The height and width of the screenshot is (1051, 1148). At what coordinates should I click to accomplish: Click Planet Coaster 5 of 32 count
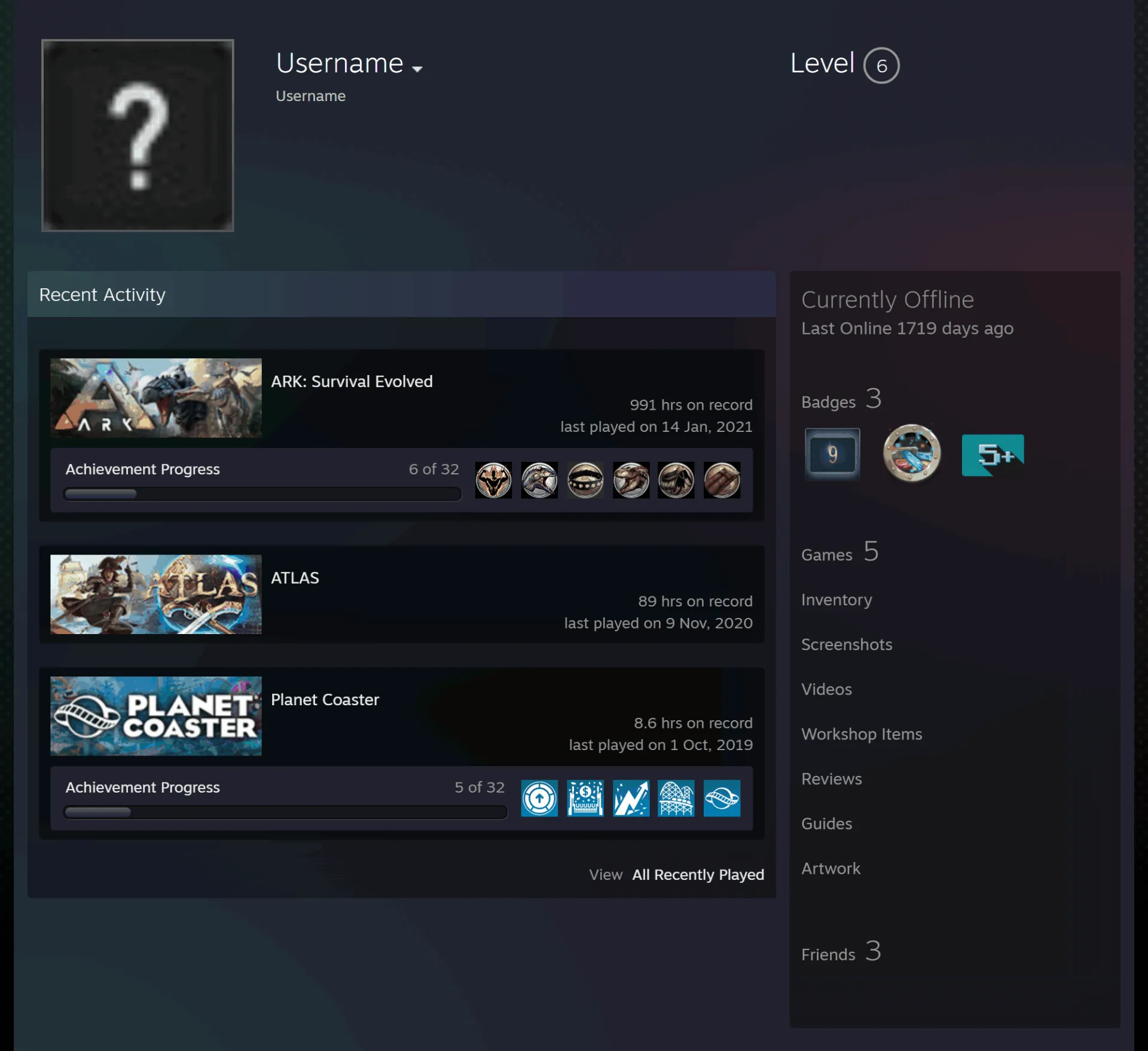click(x=480, y=787)
